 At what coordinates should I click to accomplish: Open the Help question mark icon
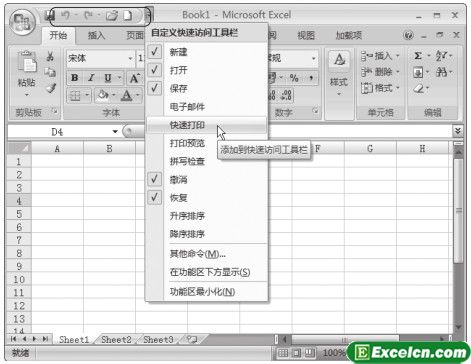[409, 35]
